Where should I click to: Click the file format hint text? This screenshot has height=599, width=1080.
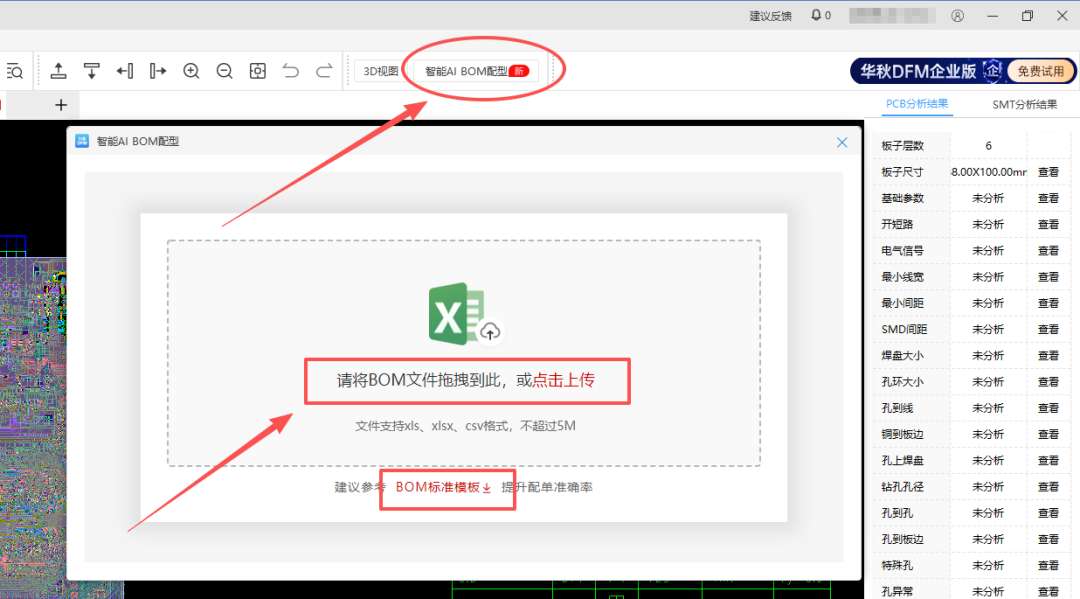point(465,425)
